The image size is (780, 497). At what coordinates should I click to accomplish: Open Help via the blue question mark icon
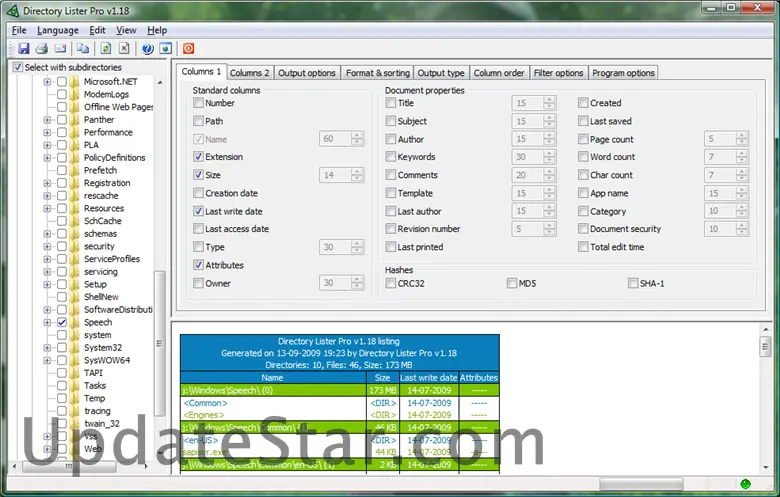coord(147,48)
